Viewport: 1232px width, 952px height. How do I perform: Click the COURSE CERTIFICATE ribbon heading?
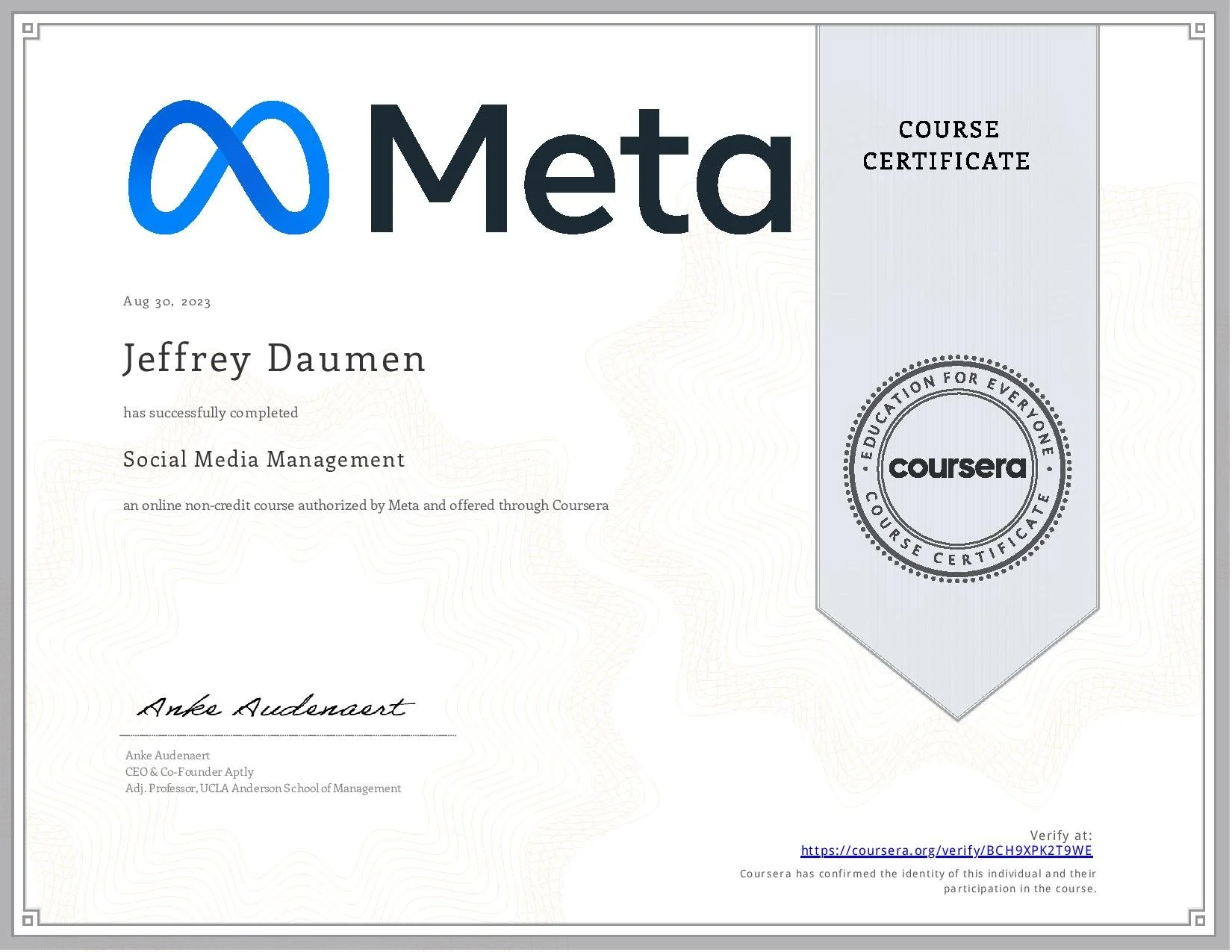(x=947, y=146)
